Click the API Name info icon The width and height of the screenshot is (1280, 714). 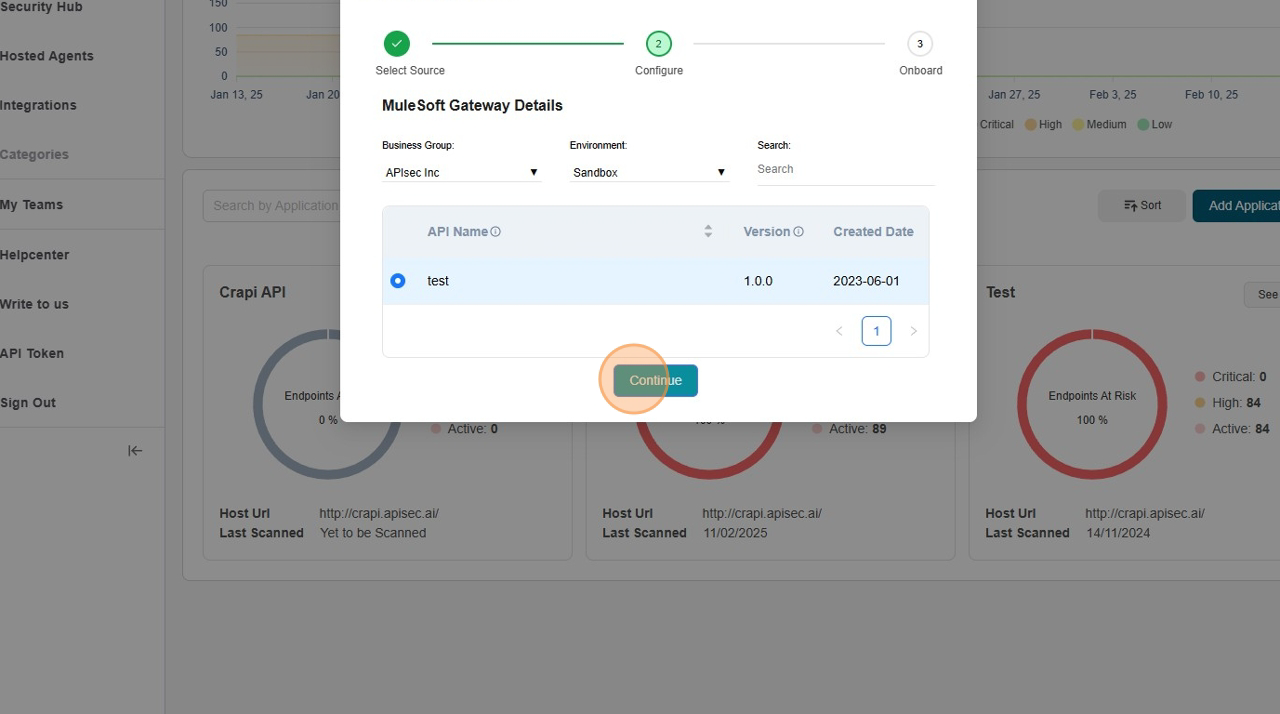(495, 232)
